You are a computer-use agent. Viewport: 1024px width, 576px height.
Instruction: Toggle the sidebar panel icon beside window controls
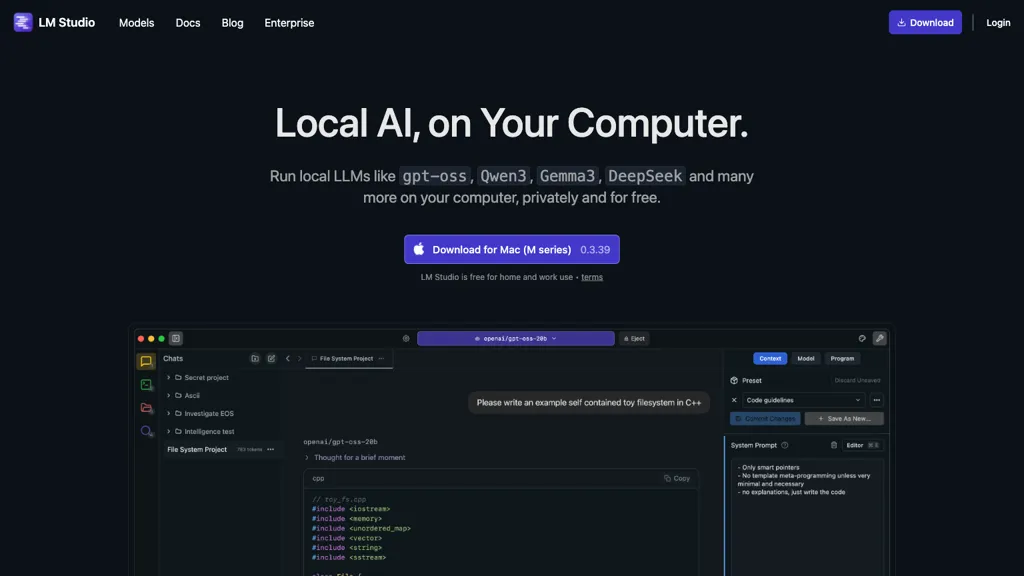click(x=176, y=338)
